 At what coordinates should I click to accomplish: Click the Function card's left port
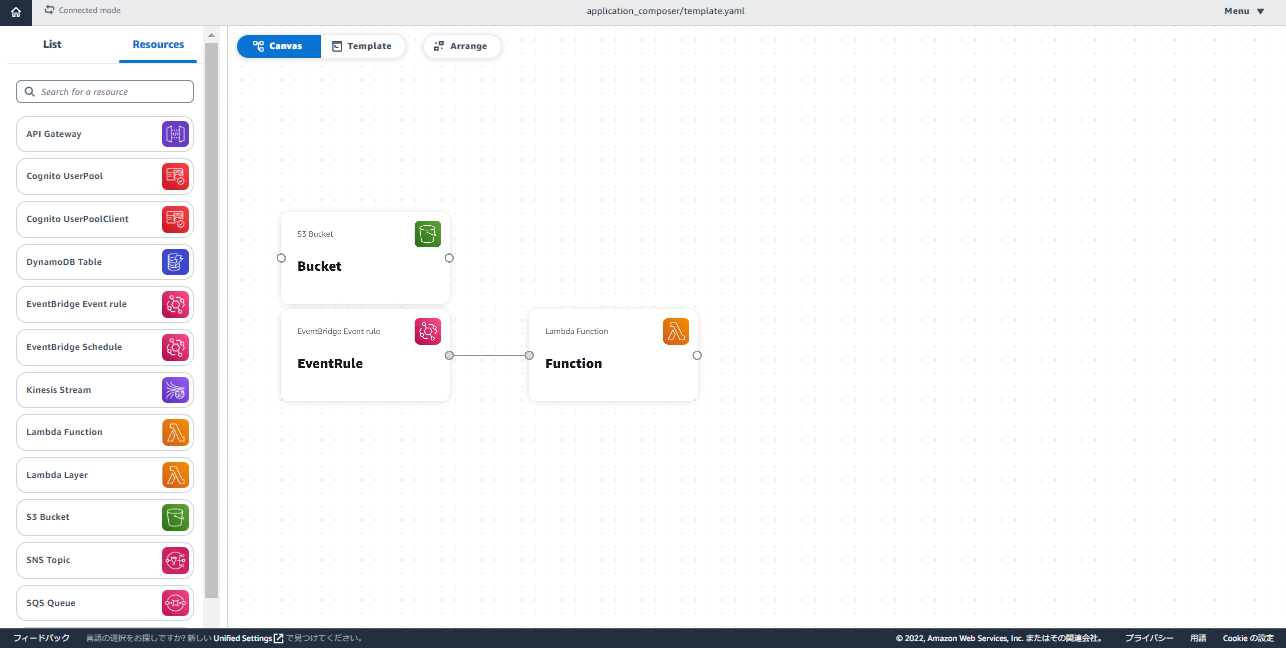coord(529,355)
